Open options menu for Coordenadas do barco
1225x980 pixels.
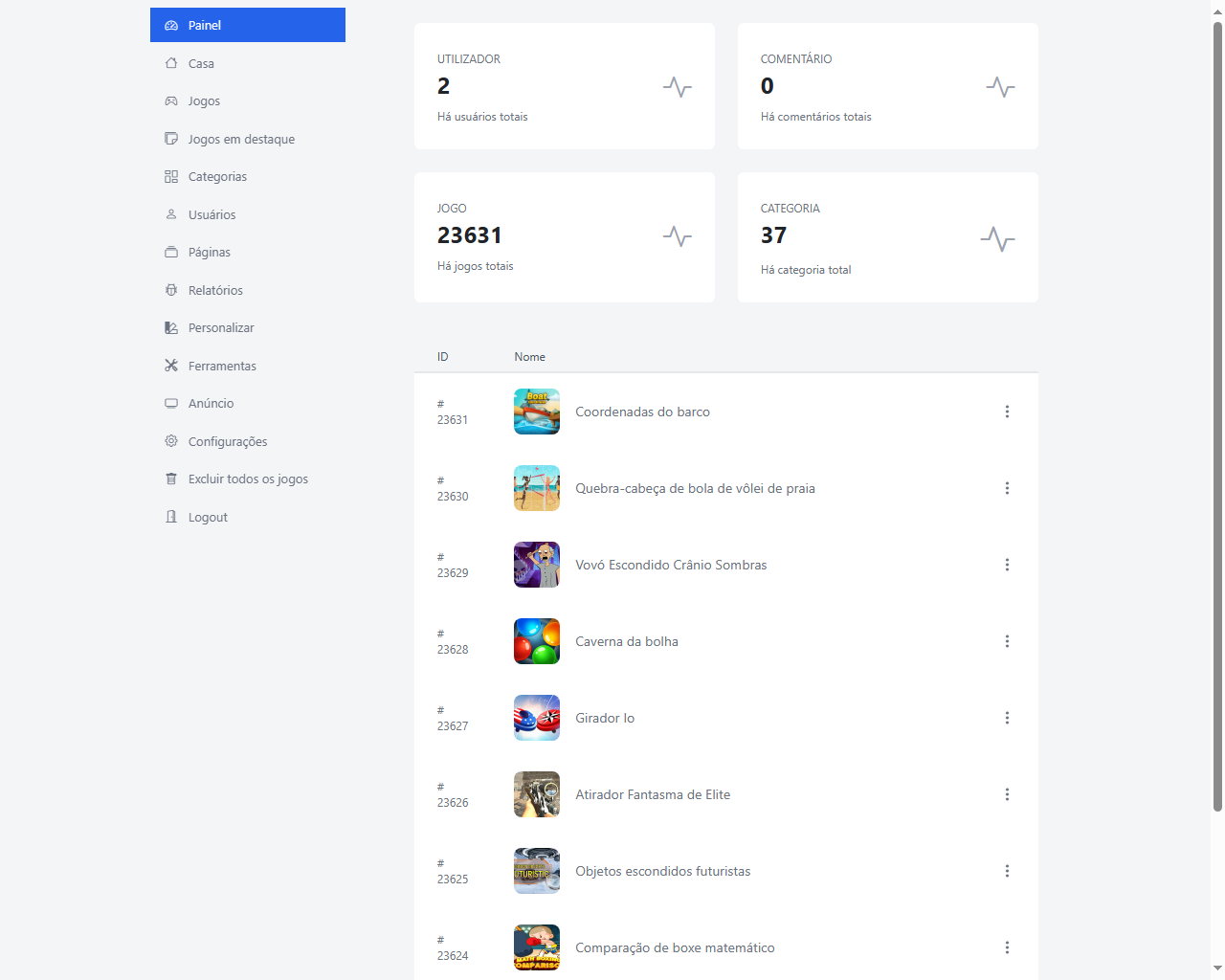[1007, 412]
